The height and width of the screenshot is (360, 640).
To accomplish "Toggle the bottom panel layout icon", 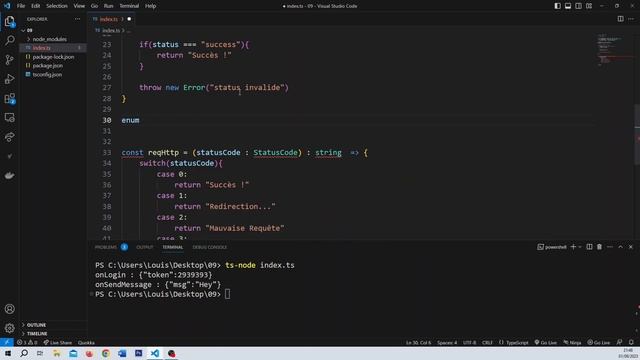I will [x=568, y=6].
